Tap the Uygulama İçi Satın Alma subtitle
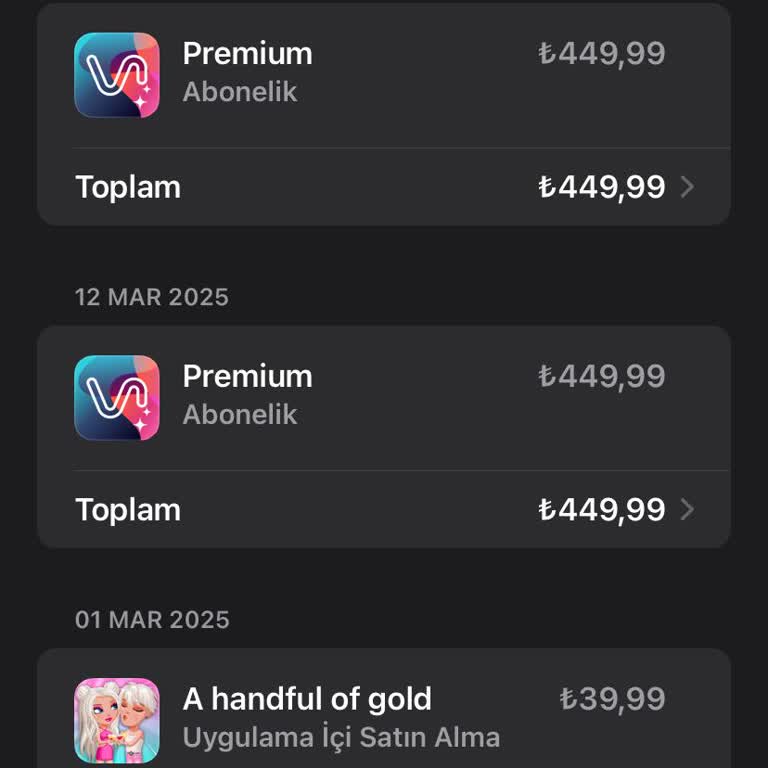The image size is (768, 768). [341, 738]
